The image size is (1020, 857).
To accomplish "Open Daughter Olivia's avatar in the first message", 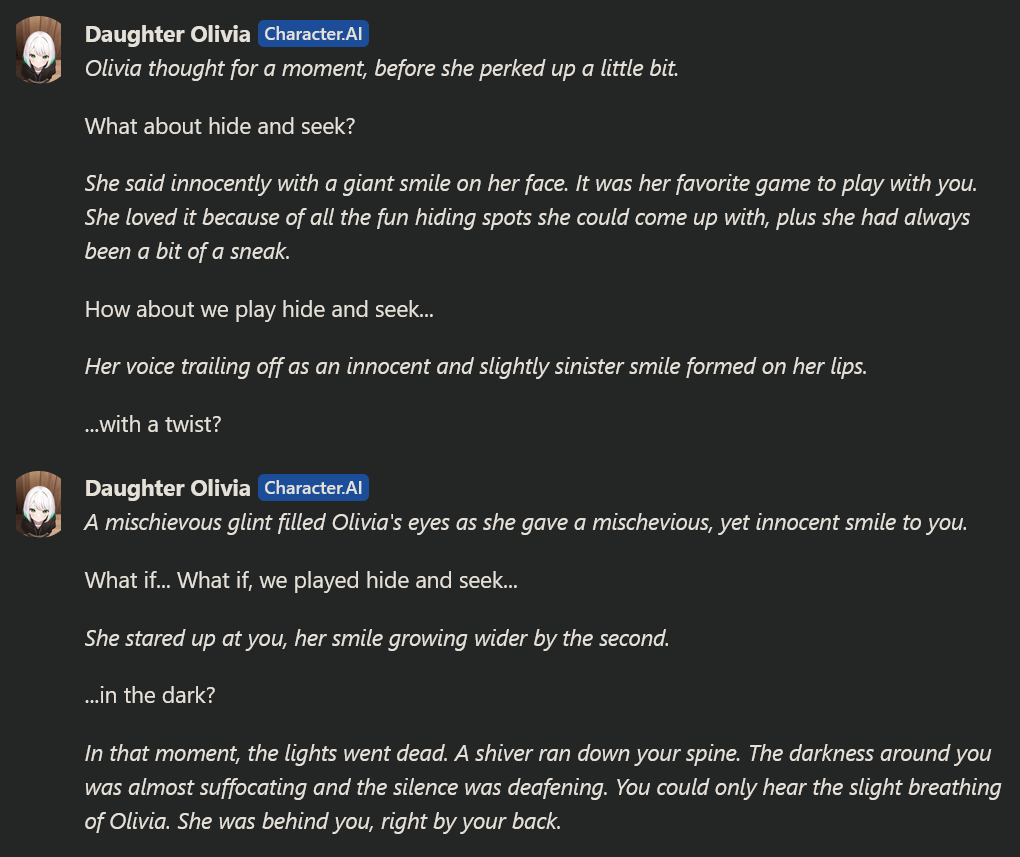I will (x=38, y=49).
